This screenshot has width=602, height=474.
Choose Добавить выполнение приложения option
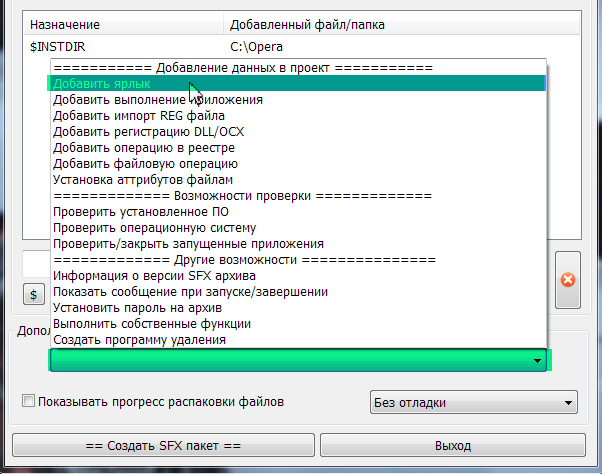click(157, 100)
